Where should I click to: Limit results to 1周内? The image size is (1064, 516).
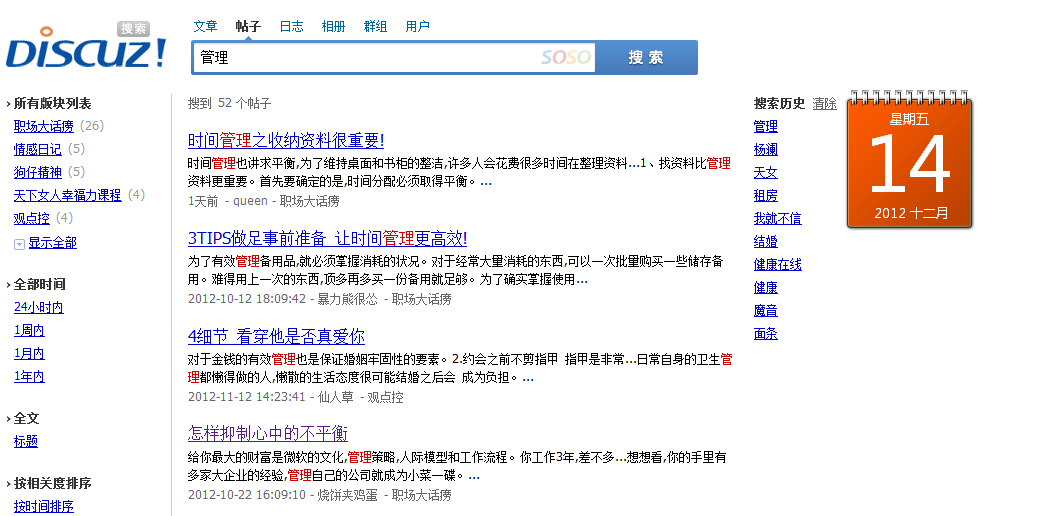(x=29, y=331)
